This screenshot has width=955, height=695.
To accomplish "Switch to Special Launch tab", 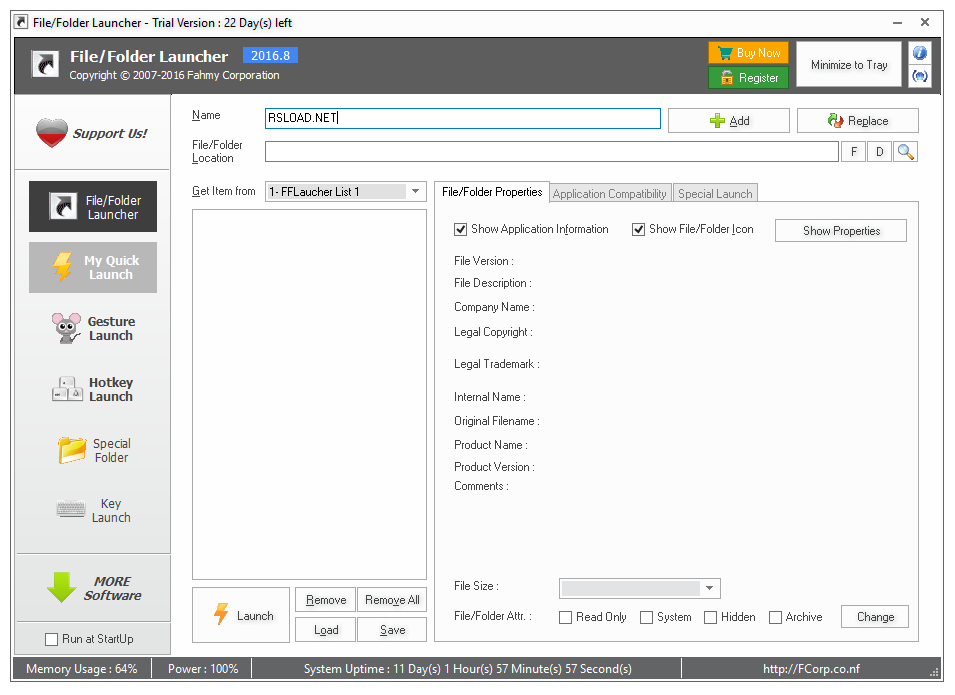I will (x=716, y=194).
